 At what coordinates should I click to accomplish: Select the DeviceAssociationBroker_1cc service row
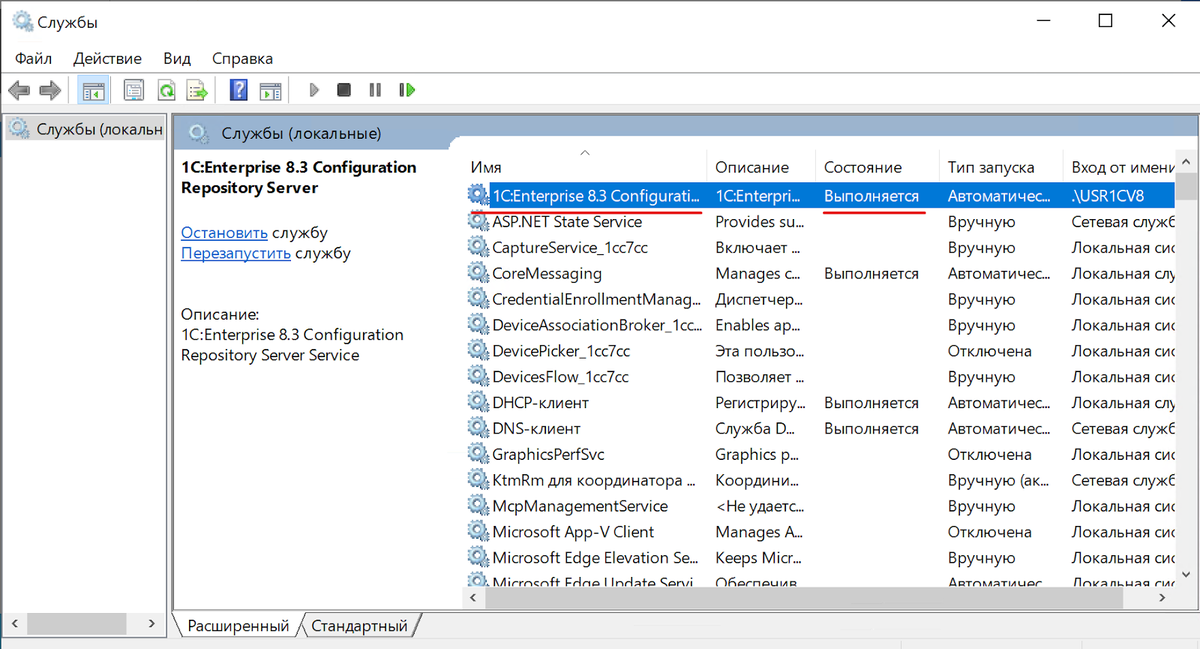[x=821, y=325]
